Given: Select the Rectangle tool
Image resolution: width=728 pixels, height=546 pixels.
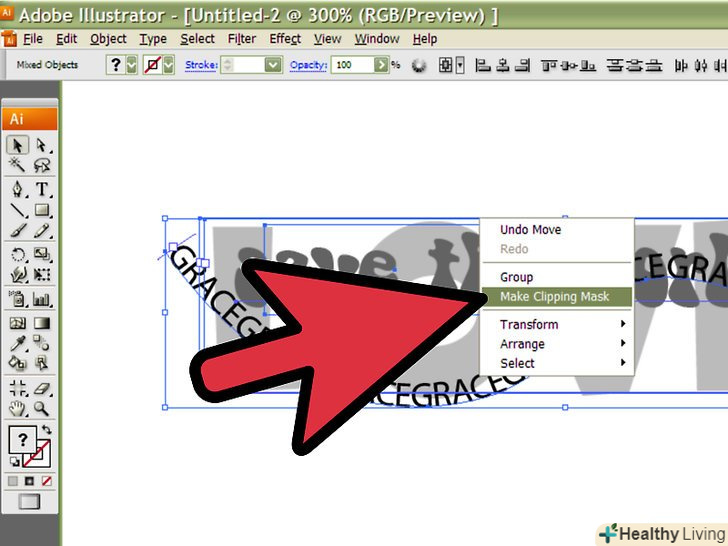Looking at the screenshot, I should pyautogui.click(x=42, y=210).
